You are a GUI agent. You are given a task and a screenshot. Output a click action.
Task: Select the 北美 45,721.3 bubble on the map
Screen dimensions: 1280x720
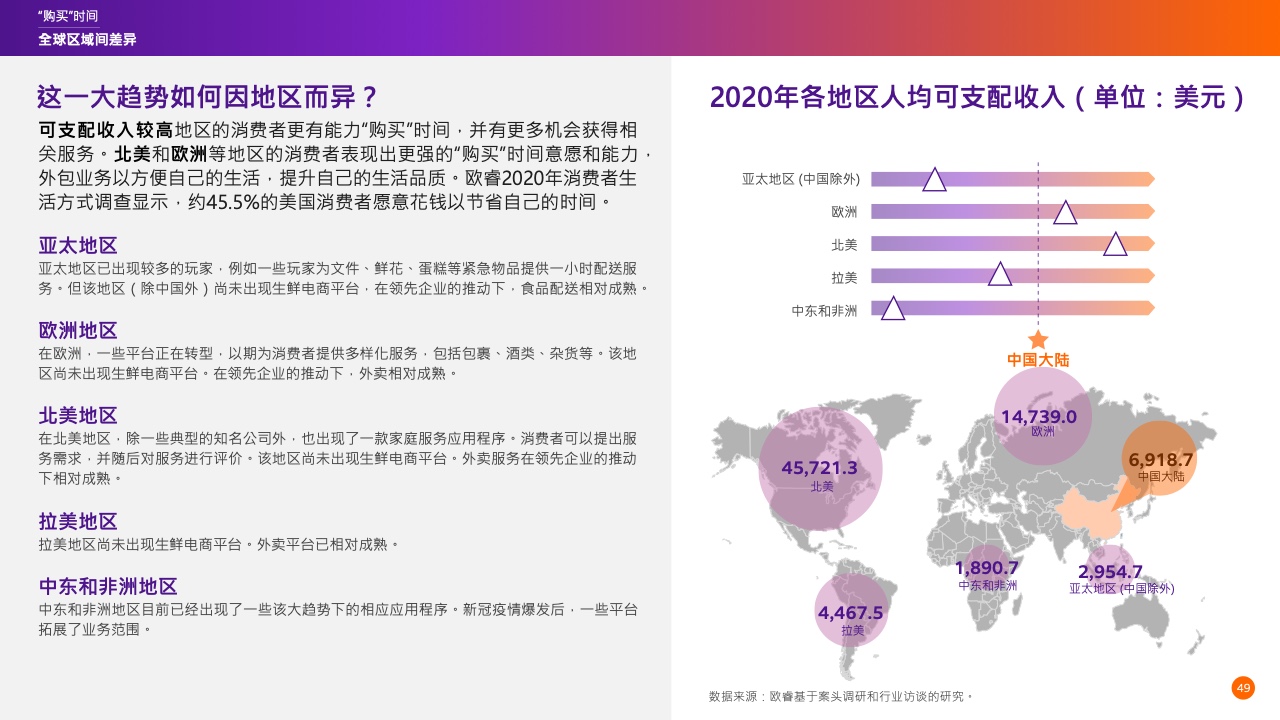click(820, 468)
